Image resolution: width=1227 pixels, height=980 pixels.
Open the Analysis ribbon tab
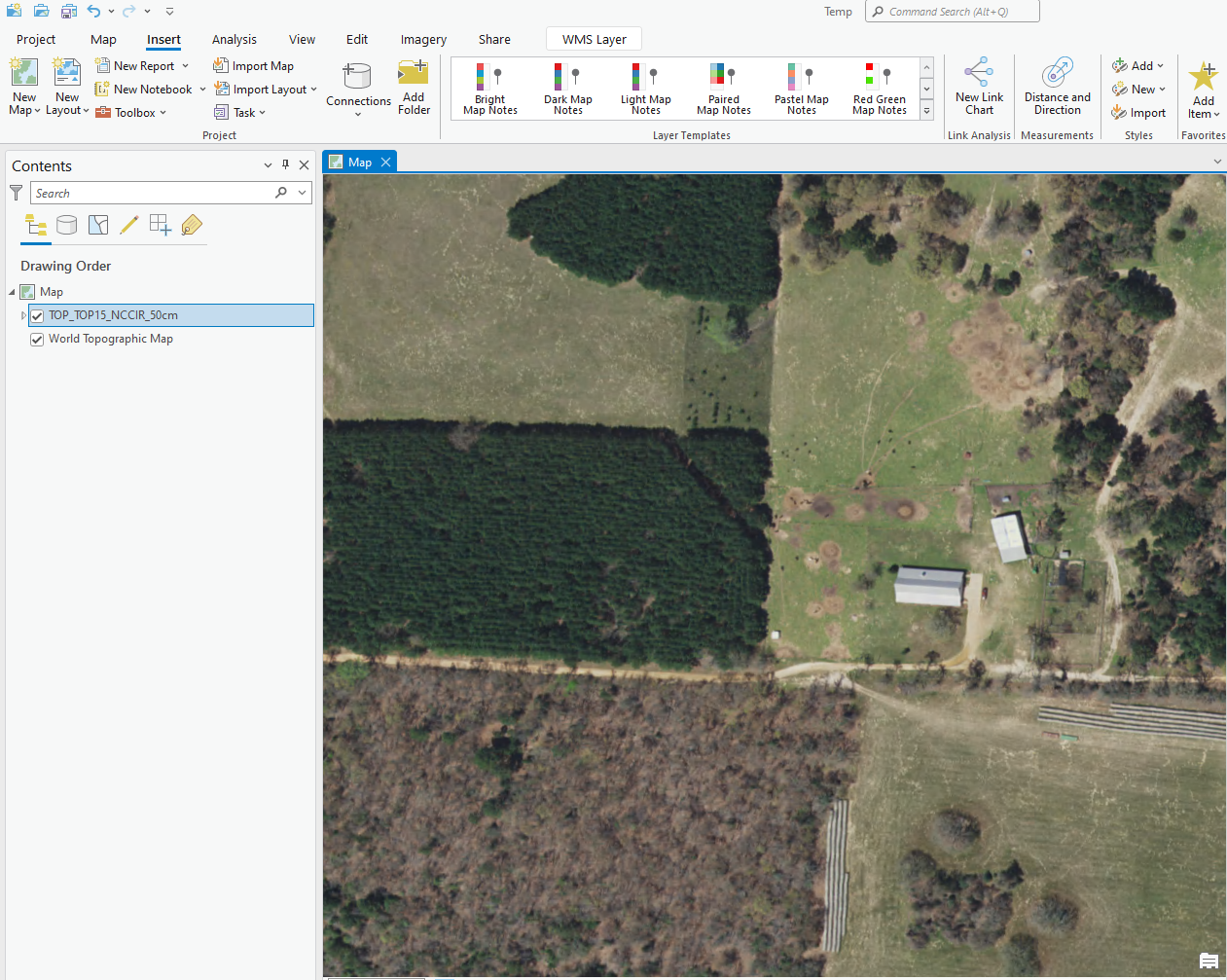pyautogui.click(x=234, y=40)
